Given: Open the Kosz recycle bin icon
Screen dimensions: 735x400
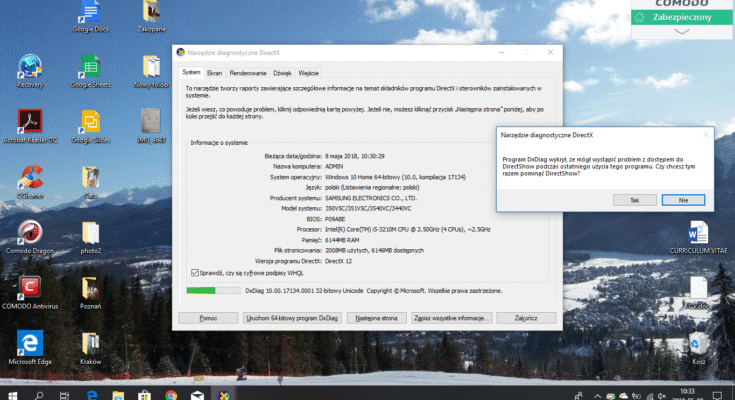Looking at the screenshot, I should [x=698, y=348].
